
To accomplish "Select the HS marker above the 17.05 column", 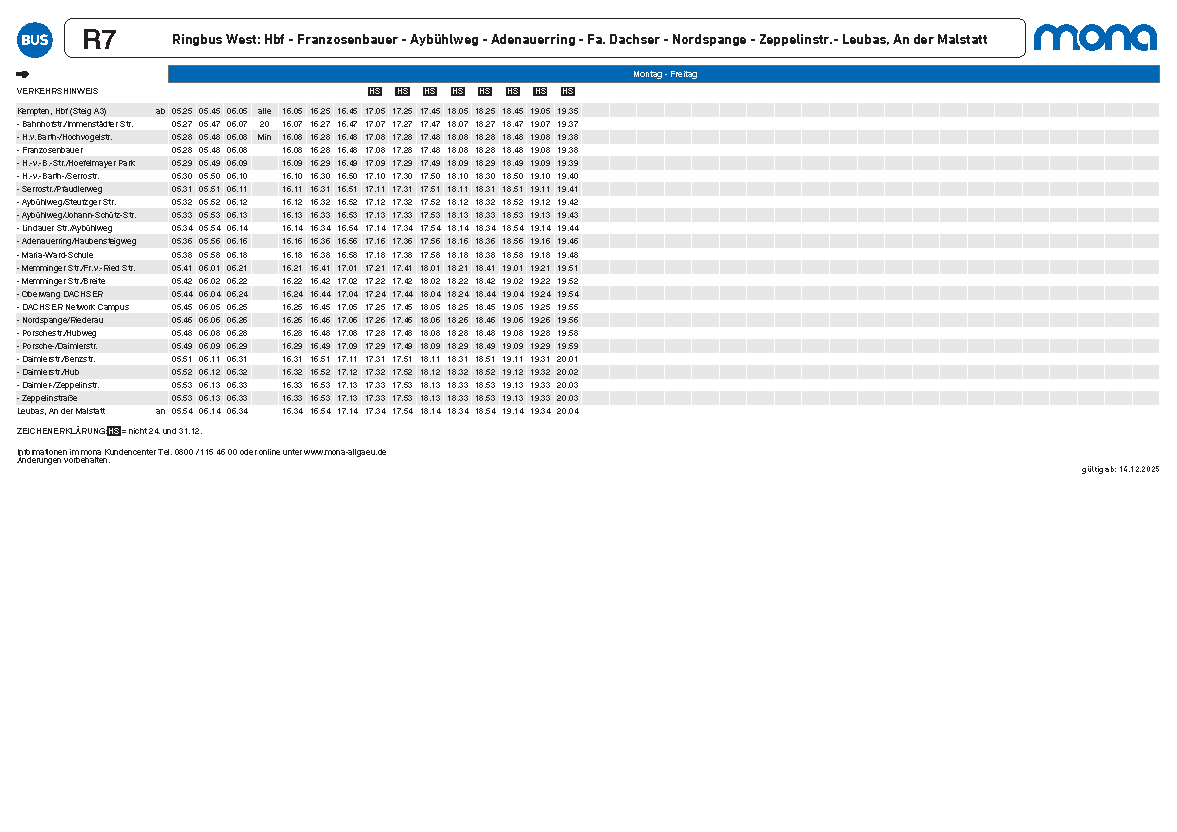I will [375, 91].
